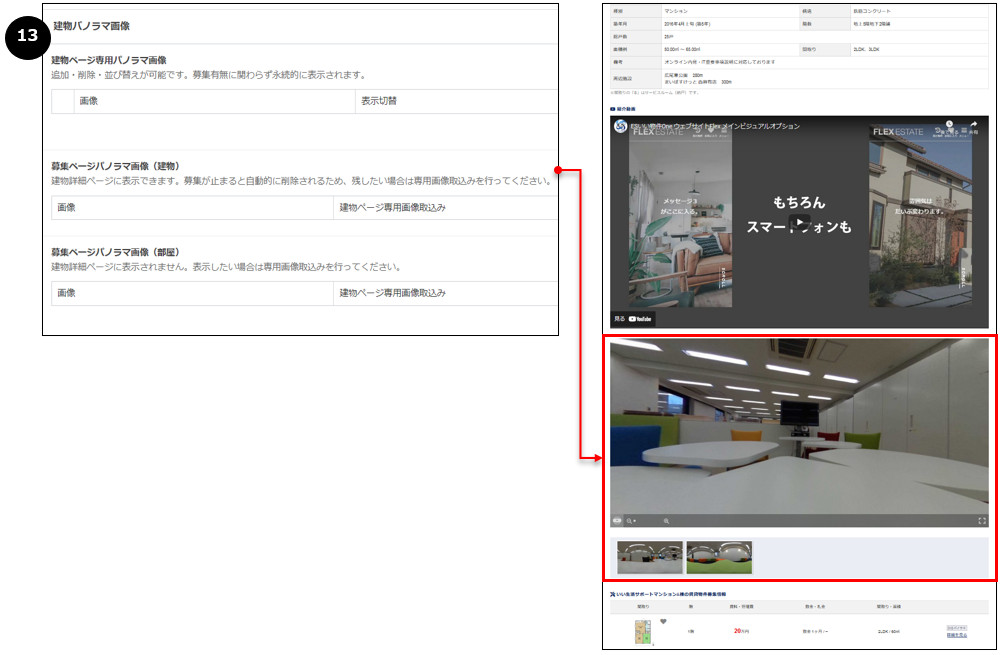Click the panorama zoom-in magnifier icon
Viewport: 1002px width, 655px height.
[x=666, y=521]
